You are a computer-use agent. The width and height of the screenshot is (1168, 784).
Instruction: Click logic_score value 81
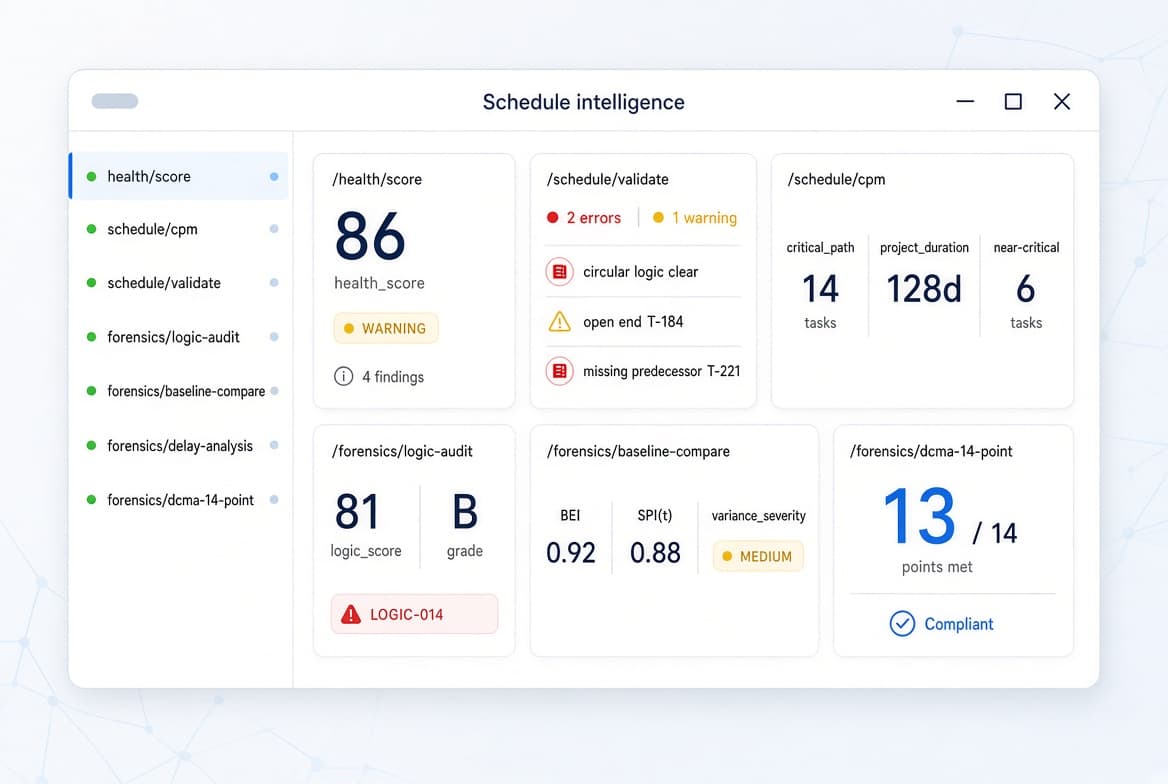pyautogui.click(x=357, y=512)
